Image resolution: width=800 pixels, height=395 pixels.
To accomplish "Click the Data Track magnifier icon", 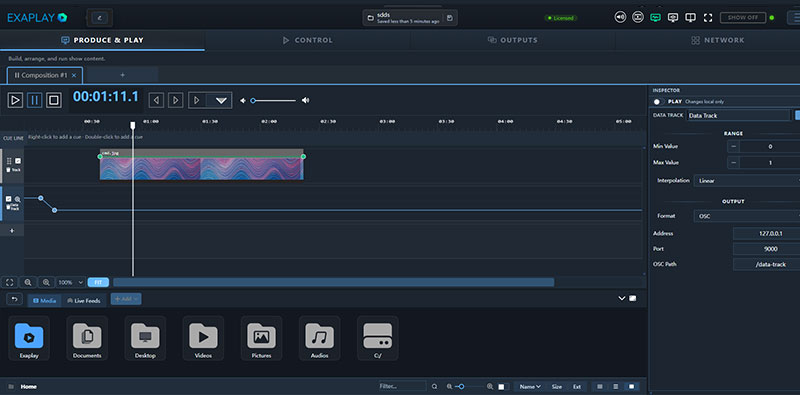I will click(17, 200).
